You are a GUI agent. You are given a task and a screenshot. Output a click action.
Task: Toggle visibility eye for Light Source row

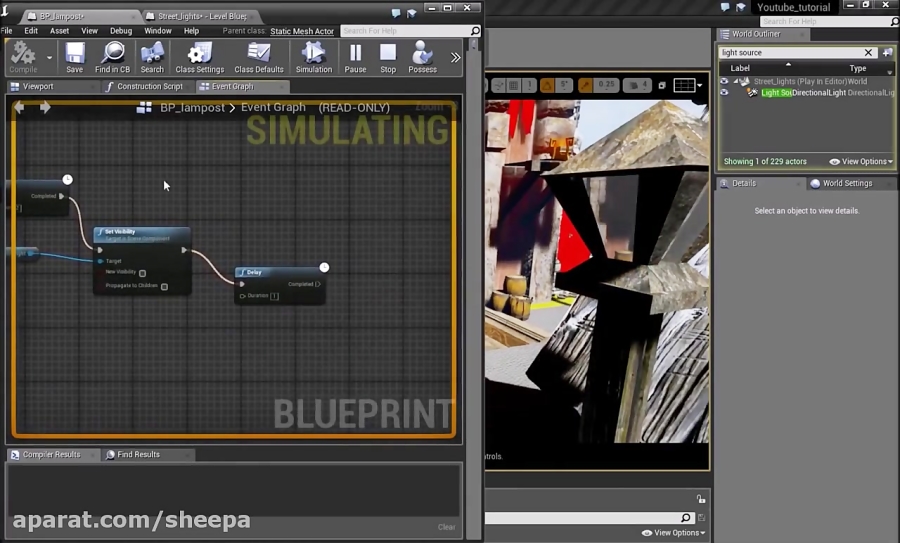724,92
